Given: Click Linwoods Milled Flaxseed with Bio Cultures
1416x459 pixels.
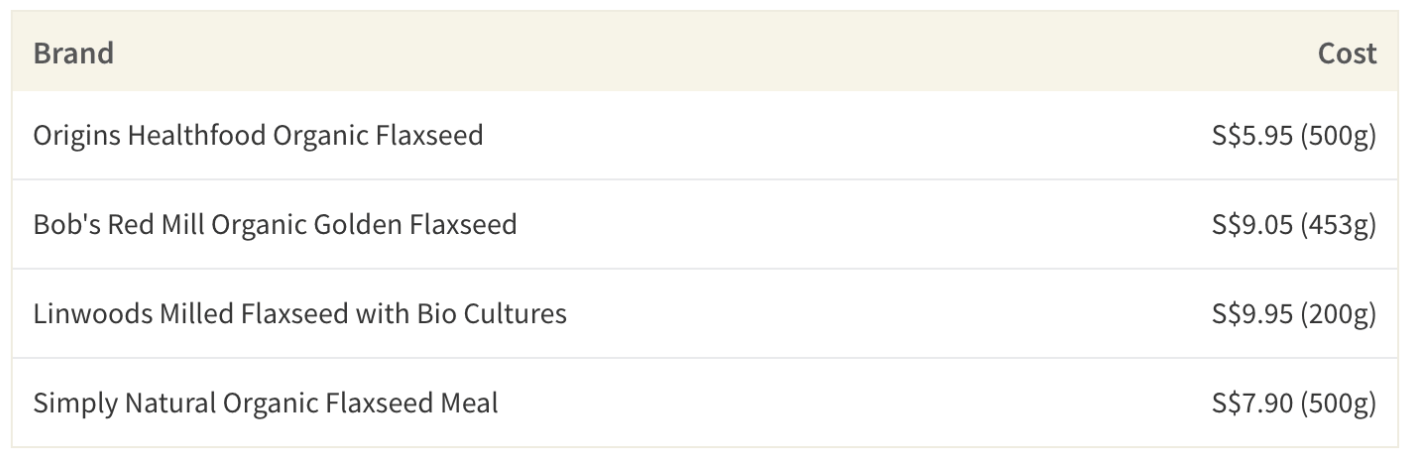Looking at the screenshot, I should click(300, 314).
